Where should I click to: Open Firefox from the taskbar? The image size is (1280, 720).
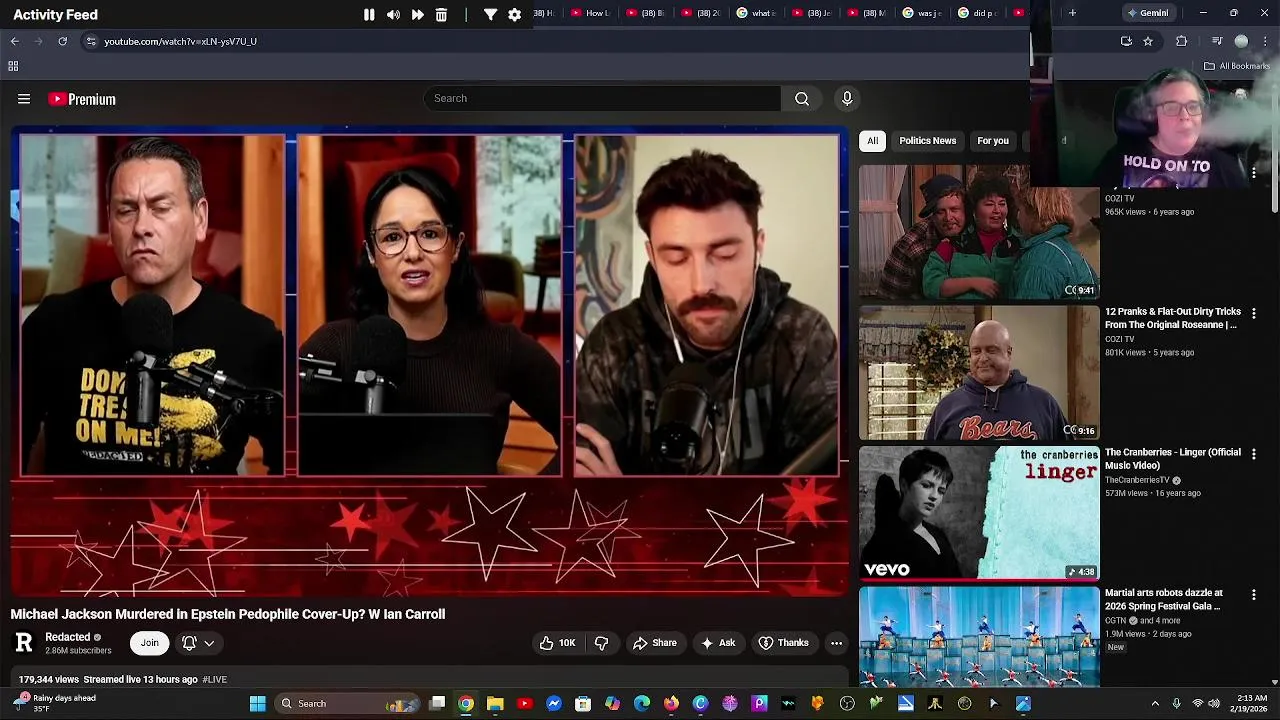pos(671,704)
